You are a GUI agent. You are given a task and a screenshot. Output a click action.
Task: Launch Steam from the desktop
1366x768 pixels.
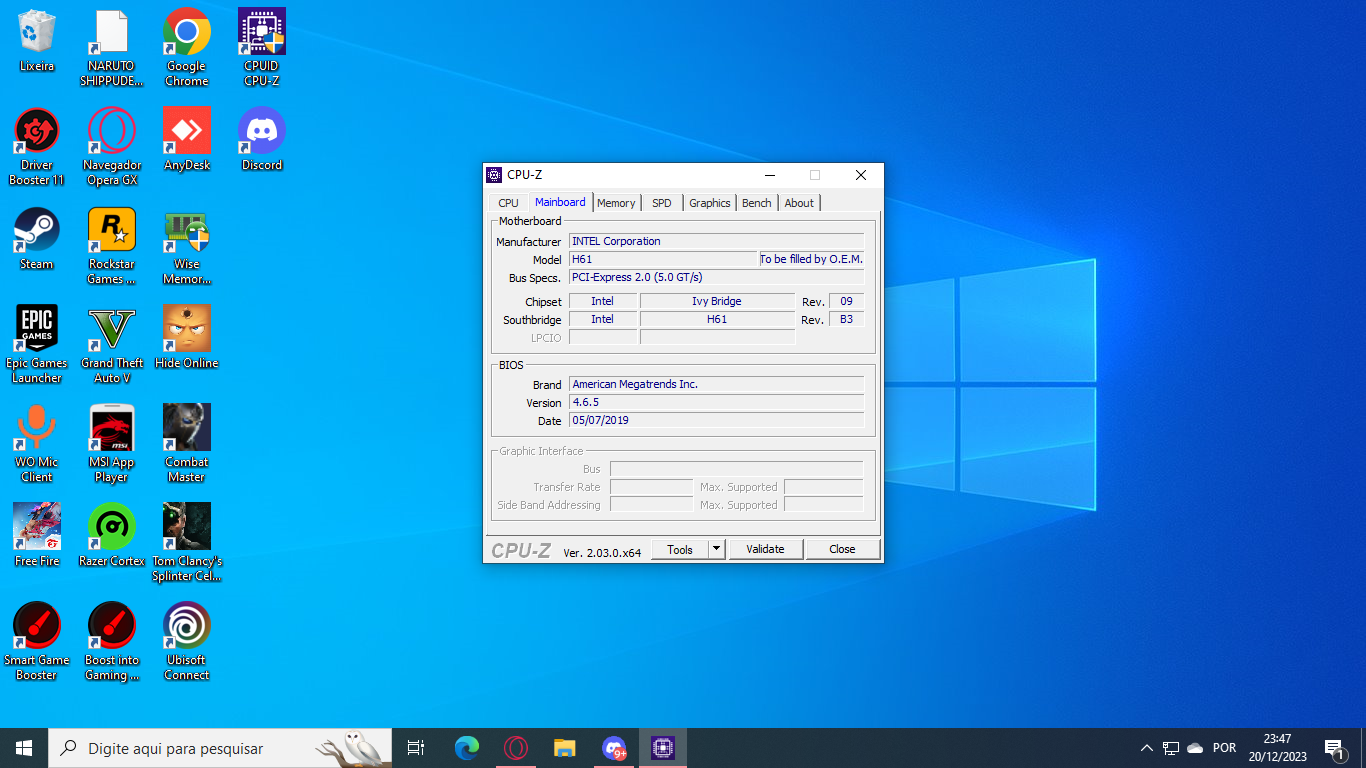point(37,238)
